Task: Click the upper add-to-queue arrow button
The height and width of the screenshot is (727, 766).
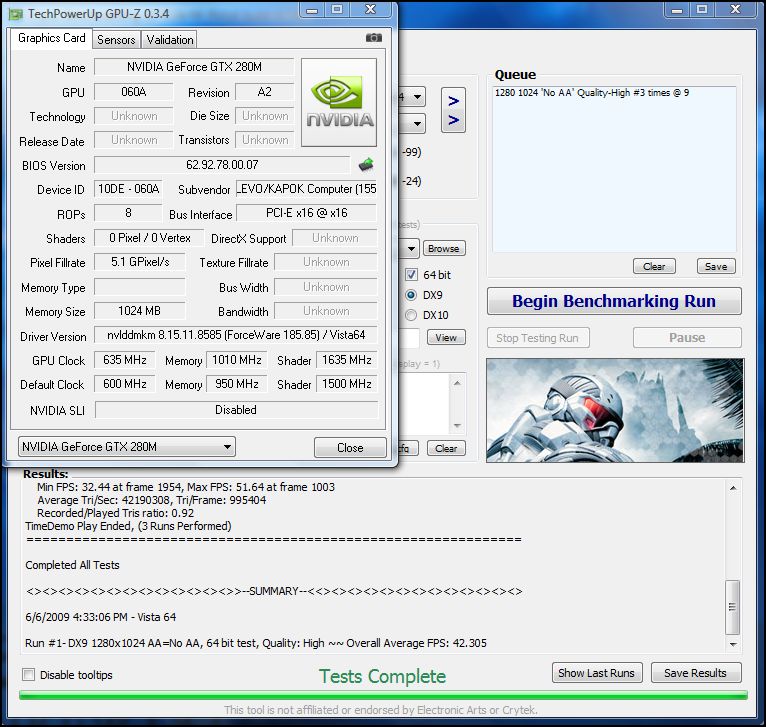Action: (x=453, y=101)
